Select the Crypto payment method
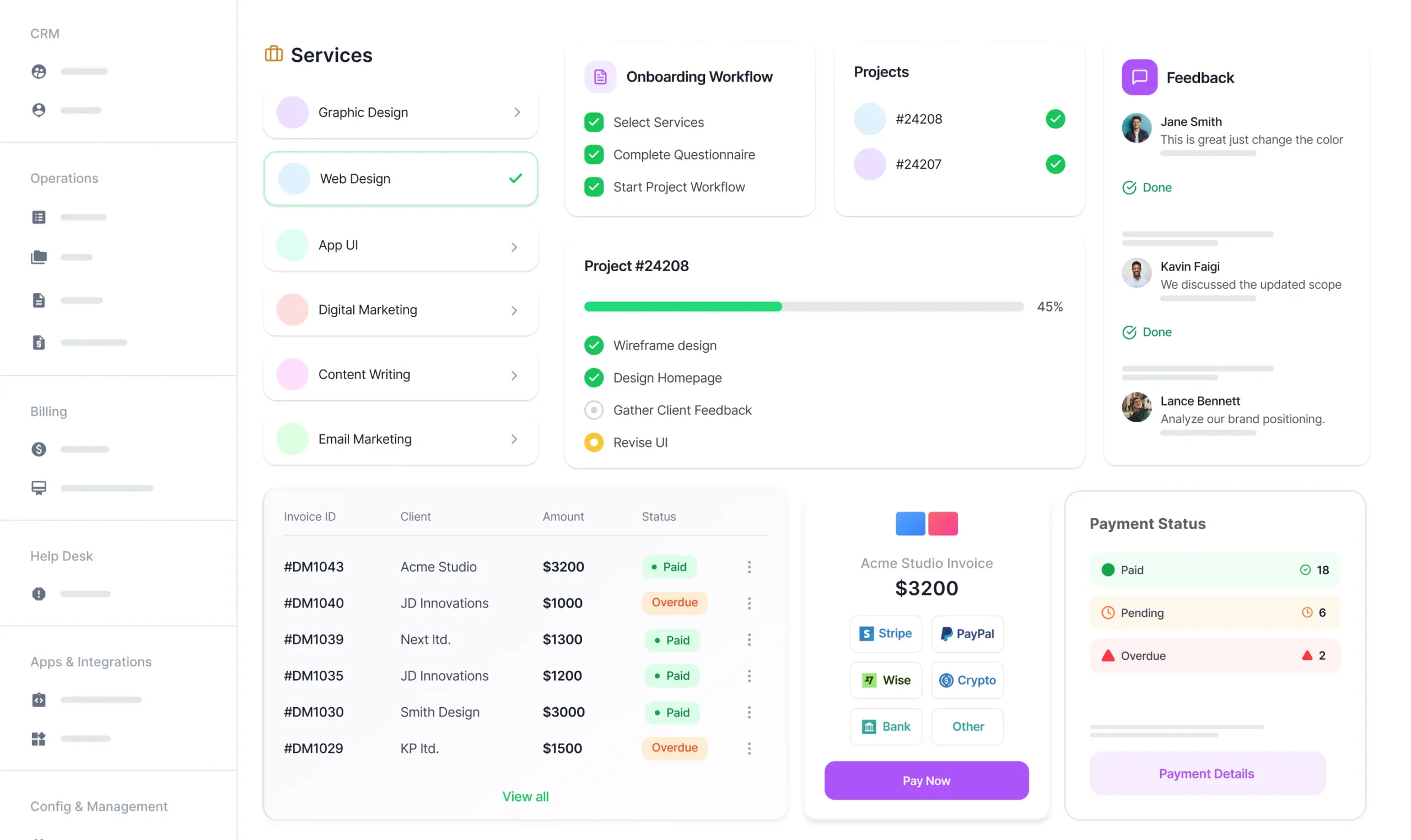The height and width of the screenshot is (840, 1411). (967, 680)
